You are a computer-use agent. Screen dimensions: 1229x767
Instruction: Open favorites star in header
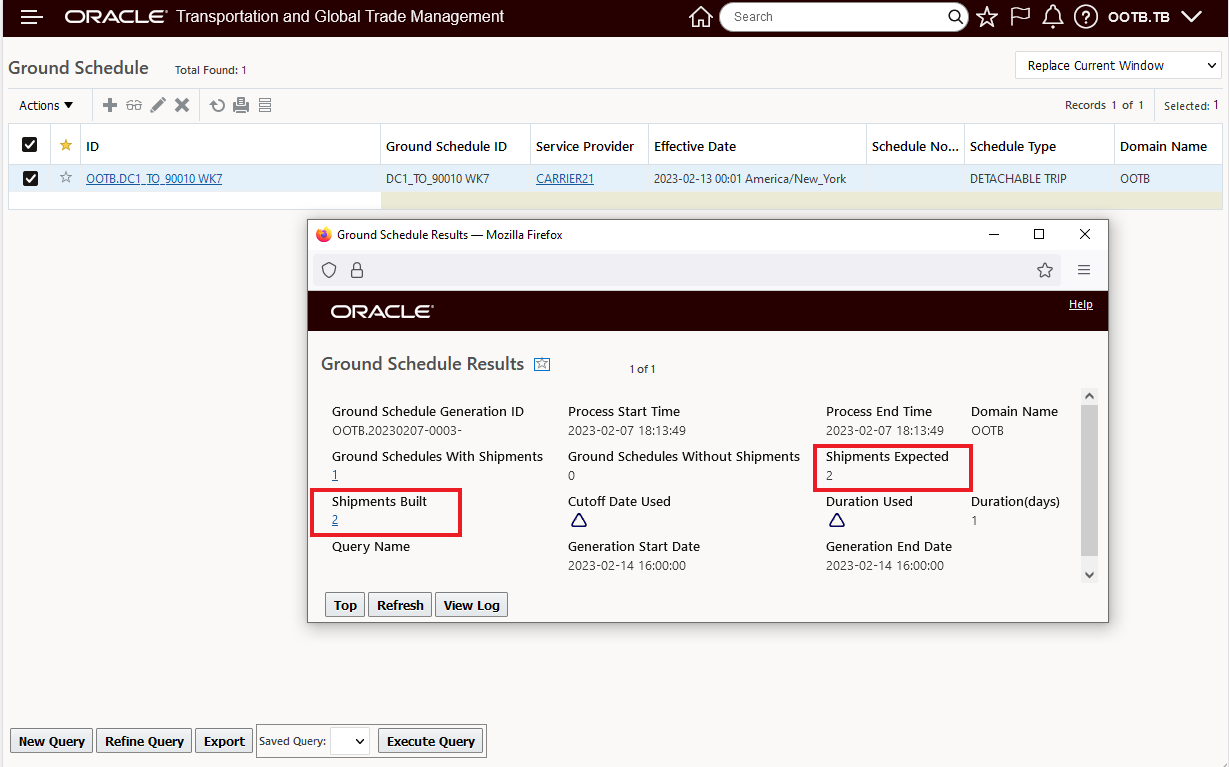(987, 17)
